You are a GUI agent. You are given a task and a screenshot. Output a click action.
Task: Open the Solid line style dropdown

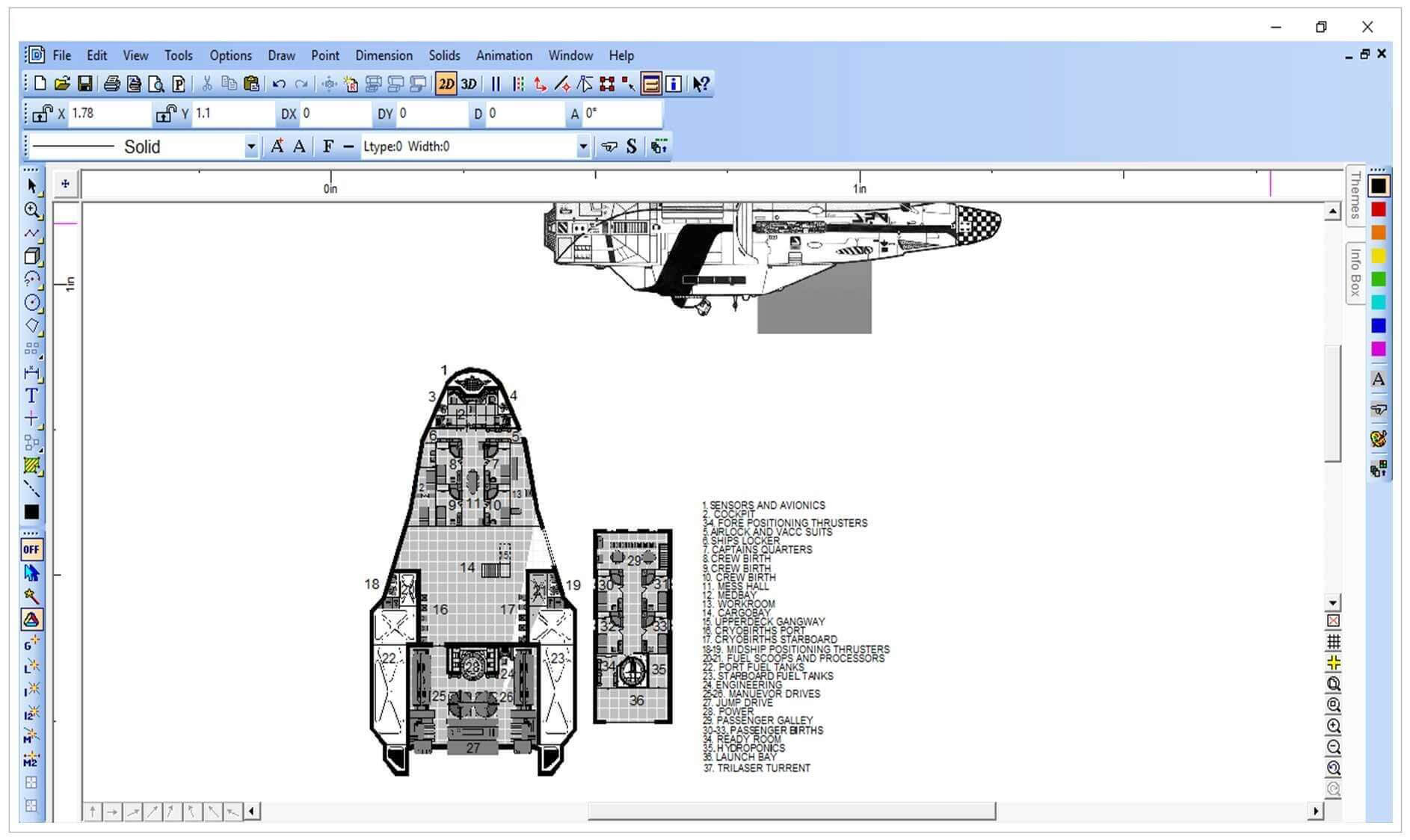click(x=251, y=146)
